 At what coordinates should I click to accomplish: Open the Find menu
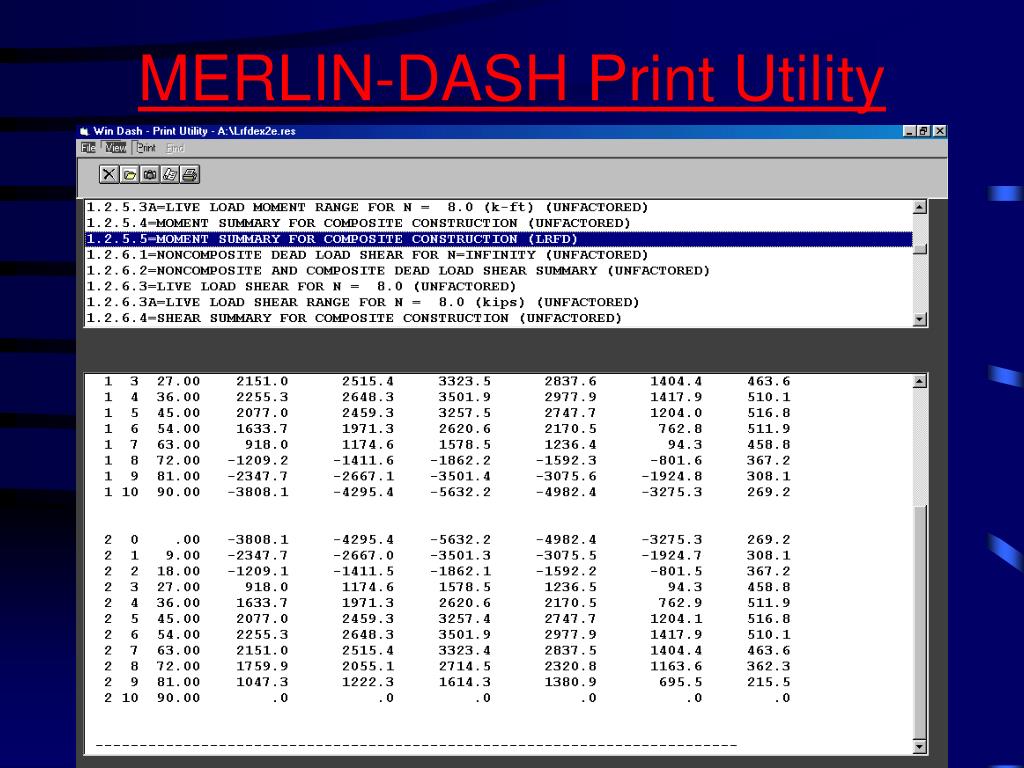pos(174,148)
